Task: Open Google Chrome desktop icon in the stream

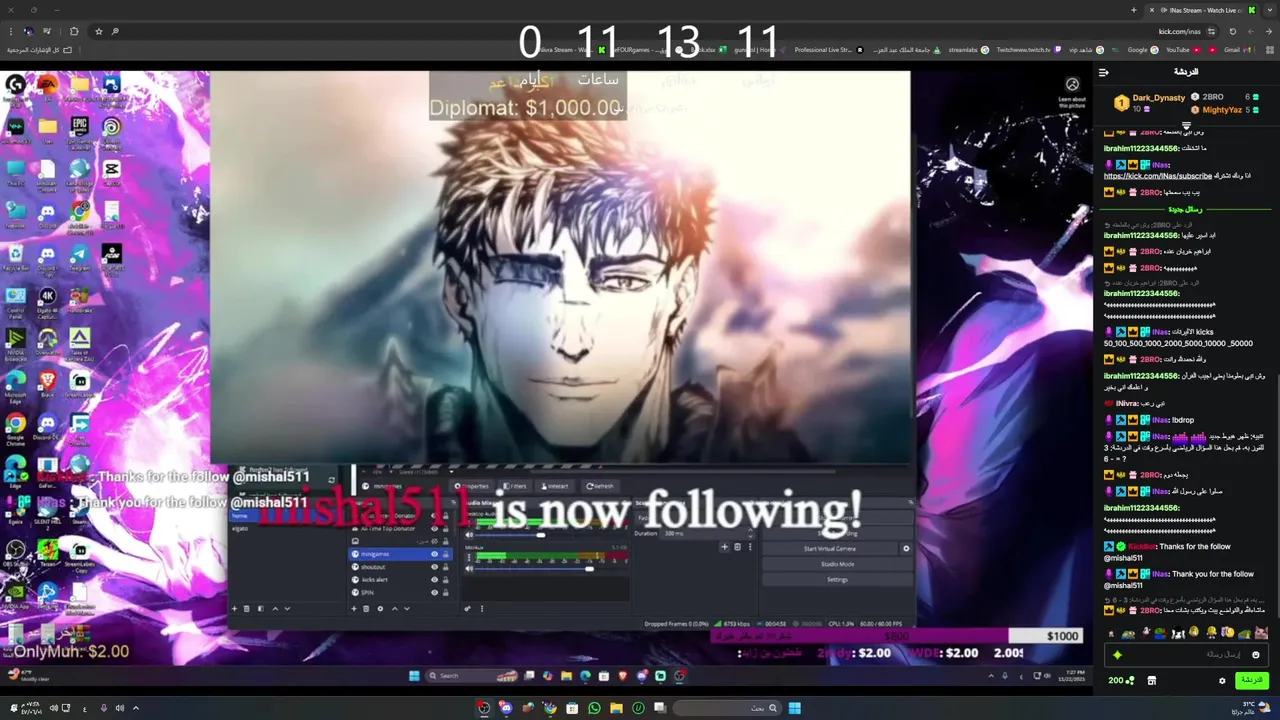Action: [x=15, y=428]
